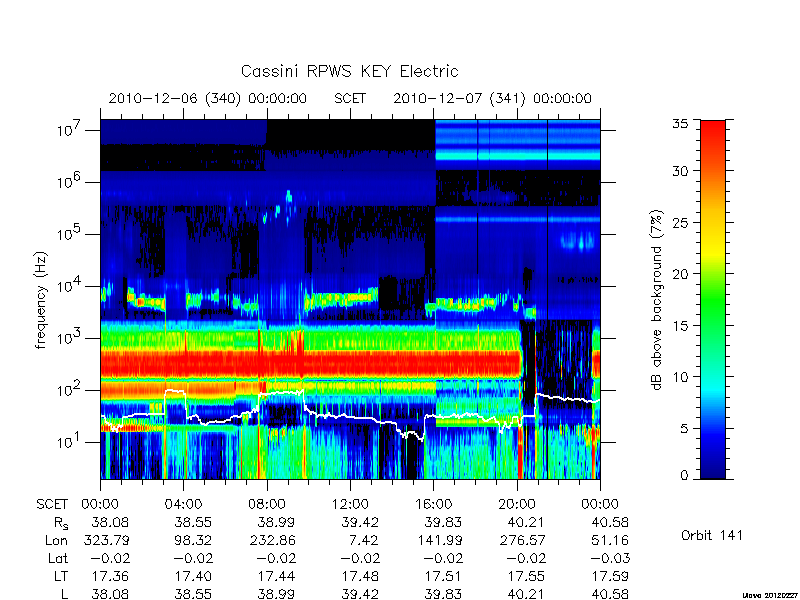800x600 pixels.
Task: Click the color bar tick value 20
Action: pos(680,273)
